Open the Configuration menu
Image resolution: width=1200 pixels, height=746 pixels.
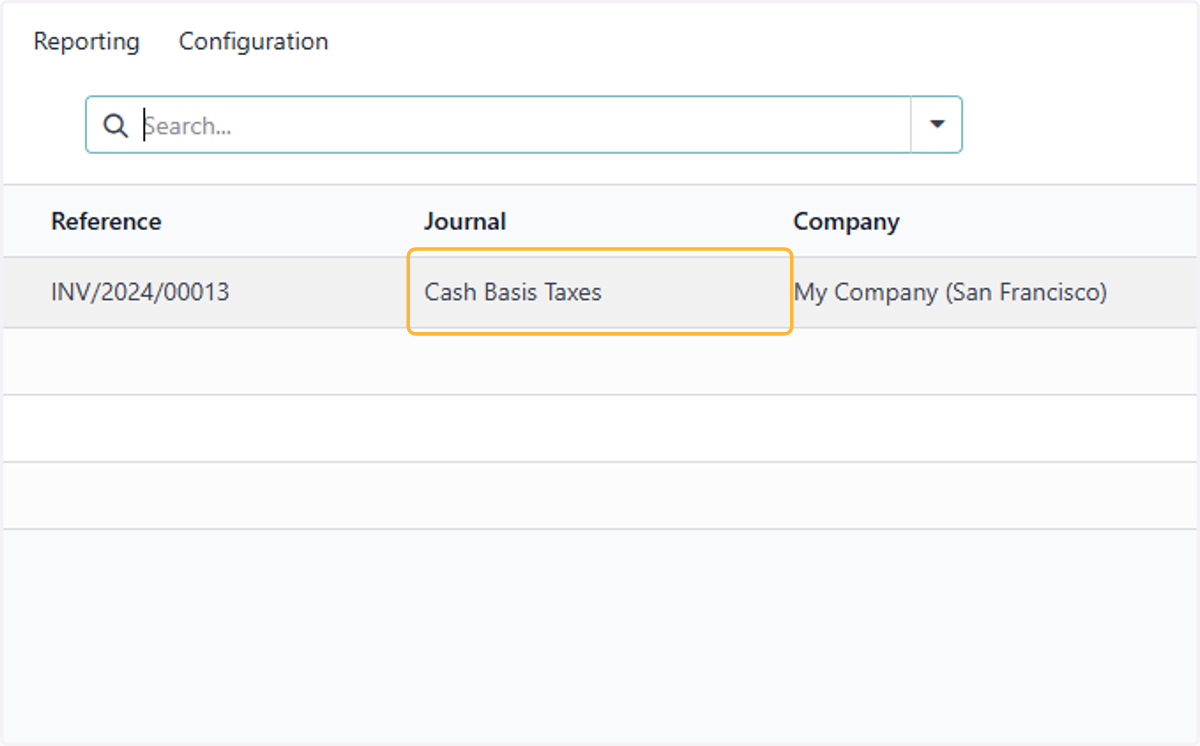coord(253,41)
